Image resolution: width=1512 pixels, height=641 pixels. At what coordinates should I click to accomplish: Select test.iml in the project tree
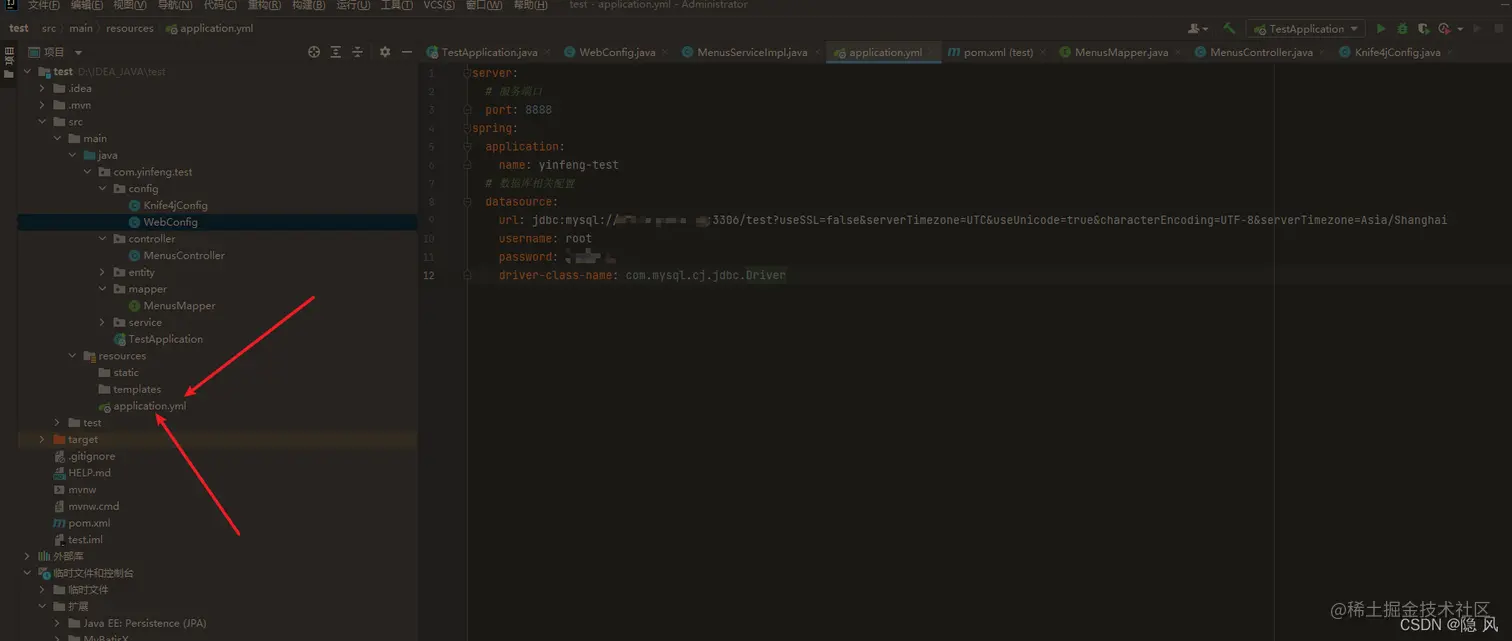pos(85,540)
